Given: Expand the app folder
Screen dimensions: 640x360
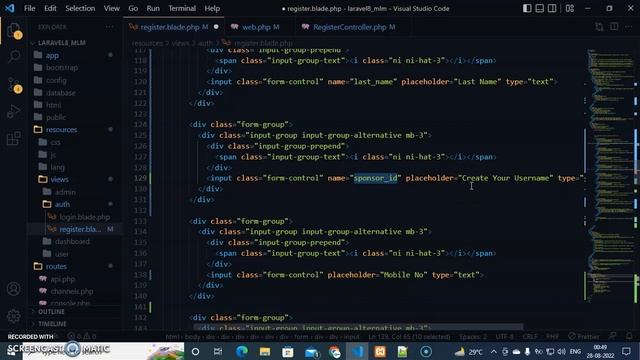Looking at the screenshot, I should [x=52, y=55].
